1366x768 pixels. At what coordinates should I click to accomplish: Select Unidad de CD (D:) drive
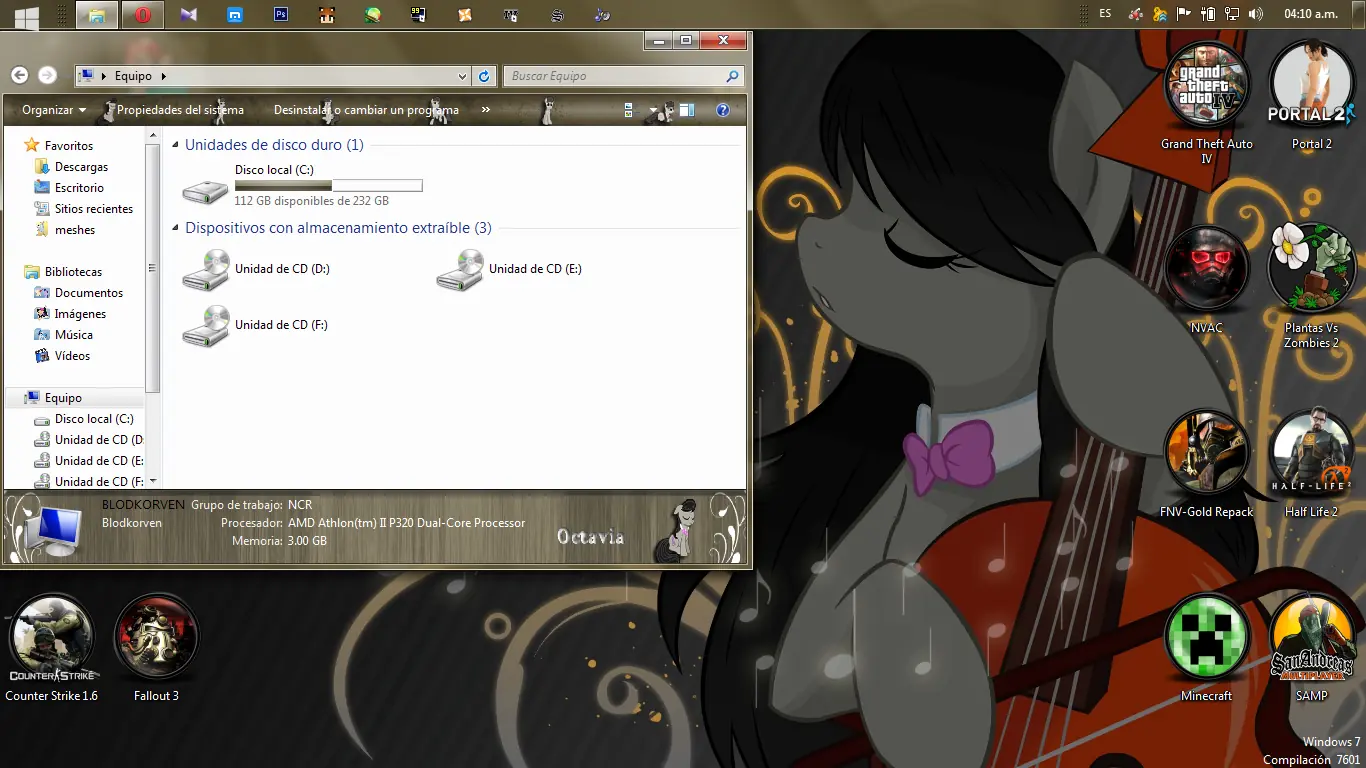257,270
